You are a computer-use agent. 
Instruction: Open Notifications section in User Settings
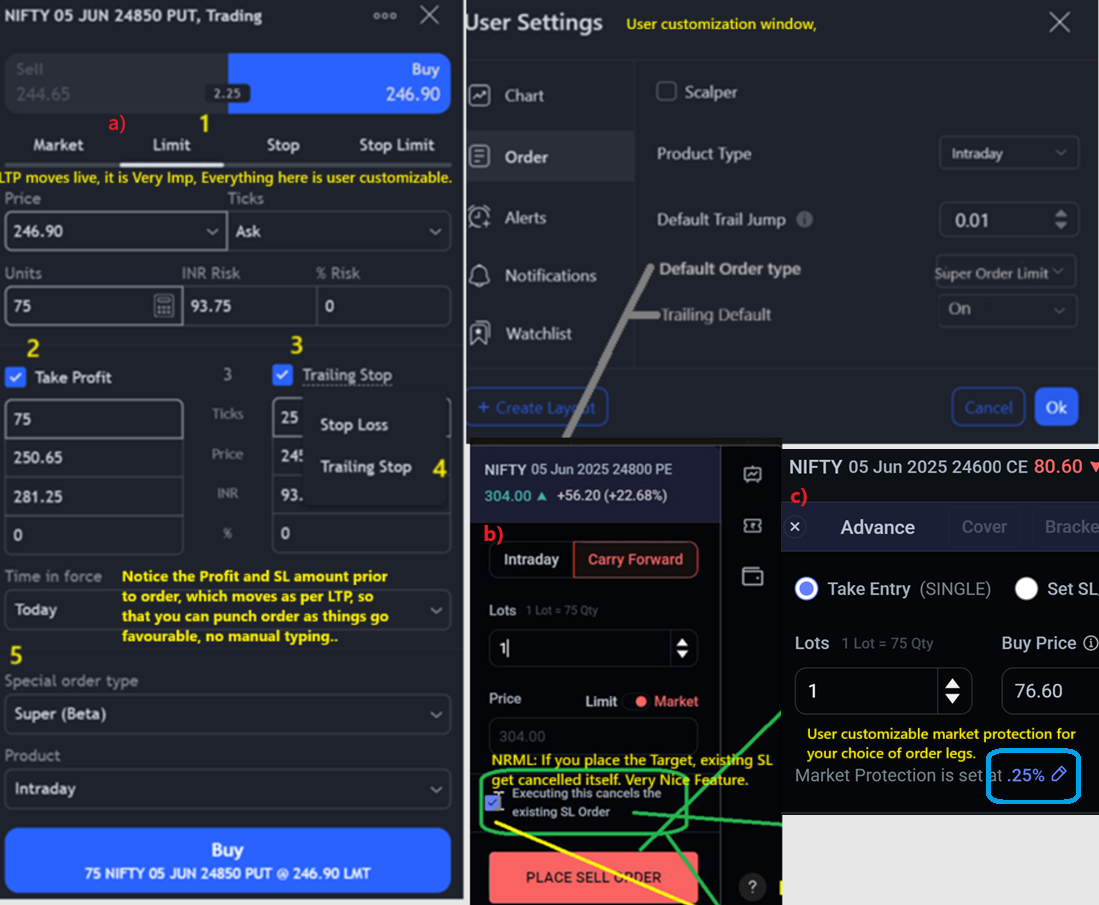coord(550,275)
